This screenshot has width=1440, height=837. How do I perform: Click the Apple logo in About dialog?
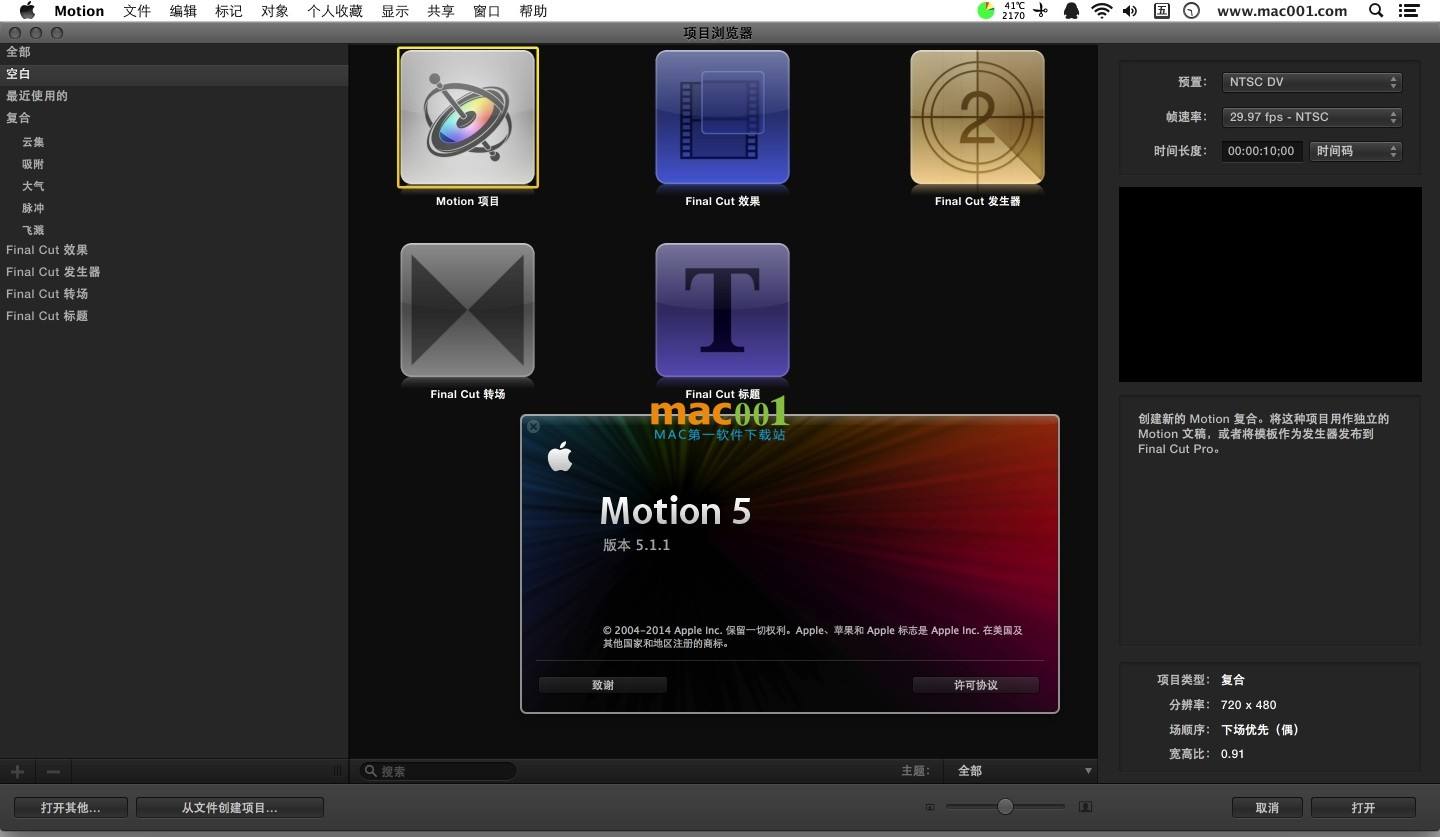pyautogui.click(x=560, y=457)
